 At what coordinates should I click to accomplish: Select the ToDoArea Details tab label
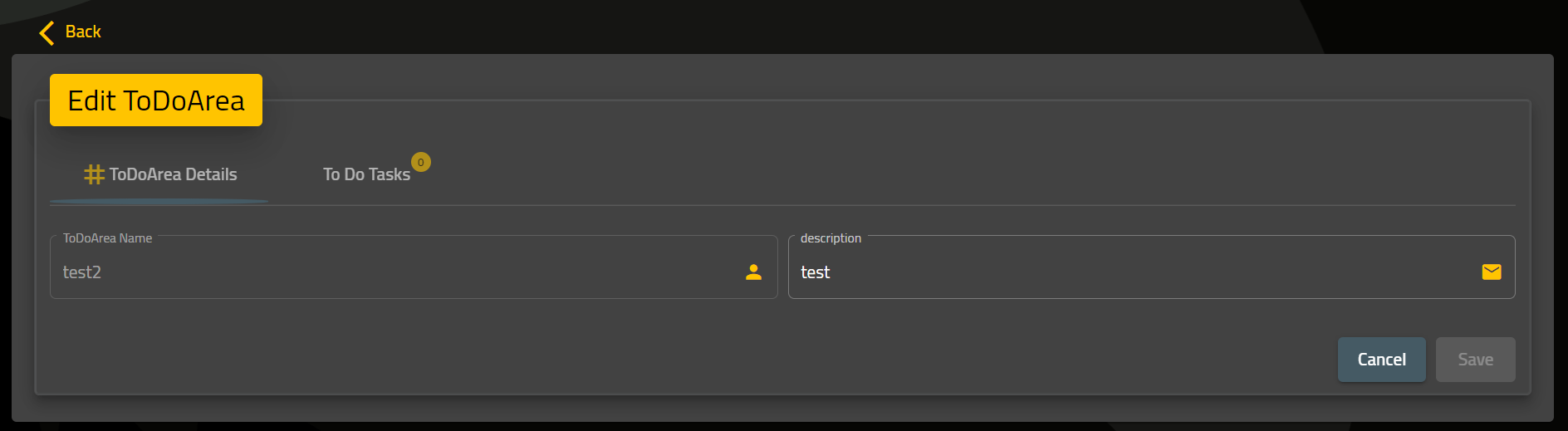click(173, 174)
